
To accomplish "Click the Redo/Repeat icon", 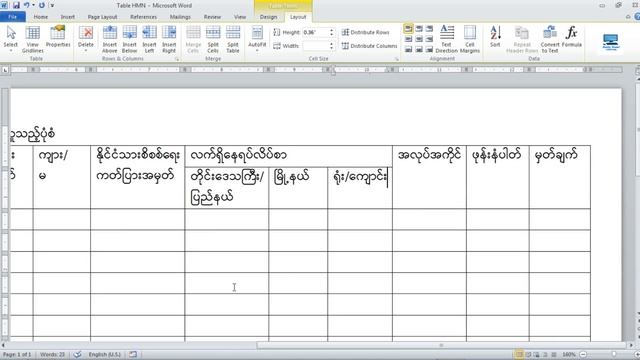I will (42, 5).
